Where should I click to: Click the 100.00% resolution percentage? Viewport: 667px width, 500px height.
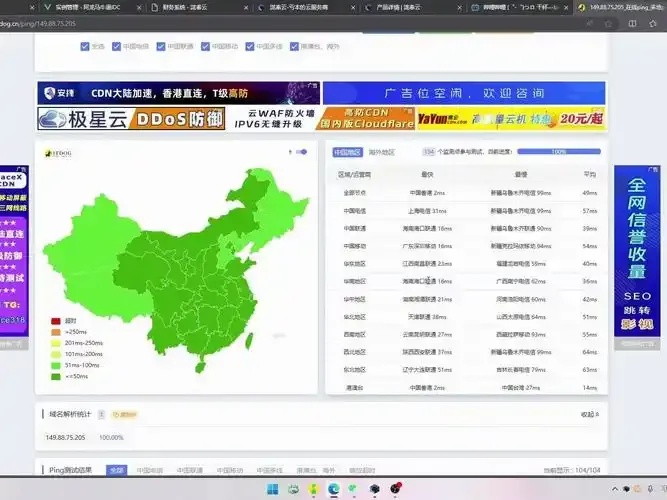pos(111,437)
